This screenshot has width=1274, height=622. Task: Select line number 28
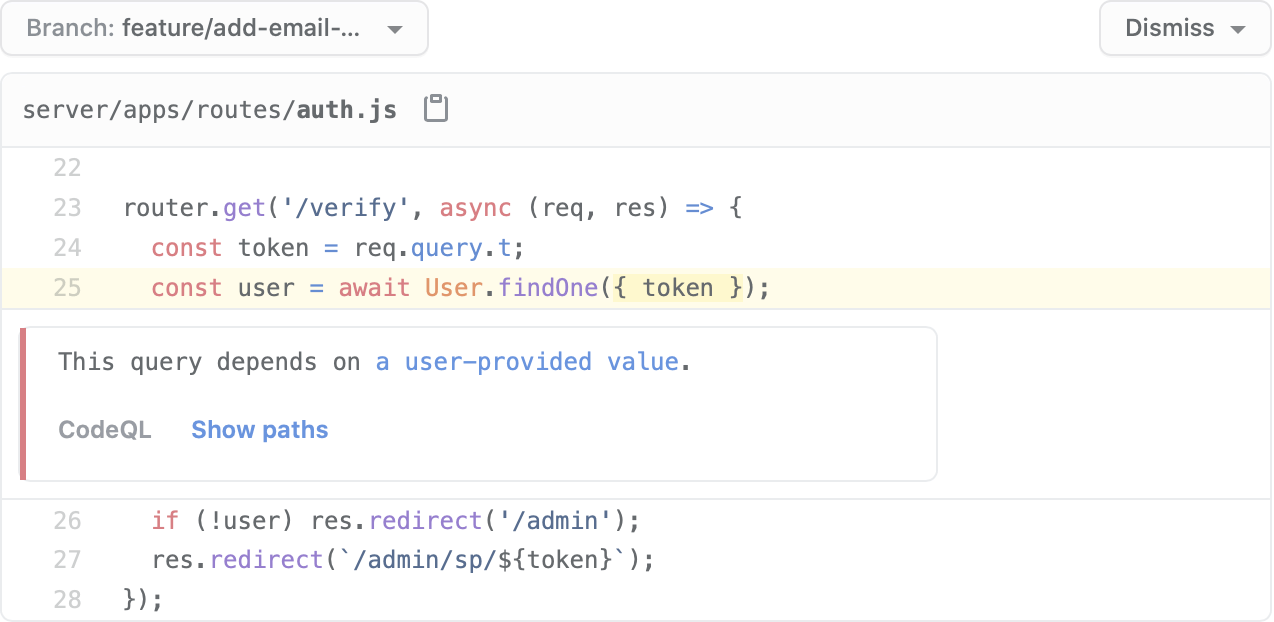pyautogui.click(x=67, y=600)
